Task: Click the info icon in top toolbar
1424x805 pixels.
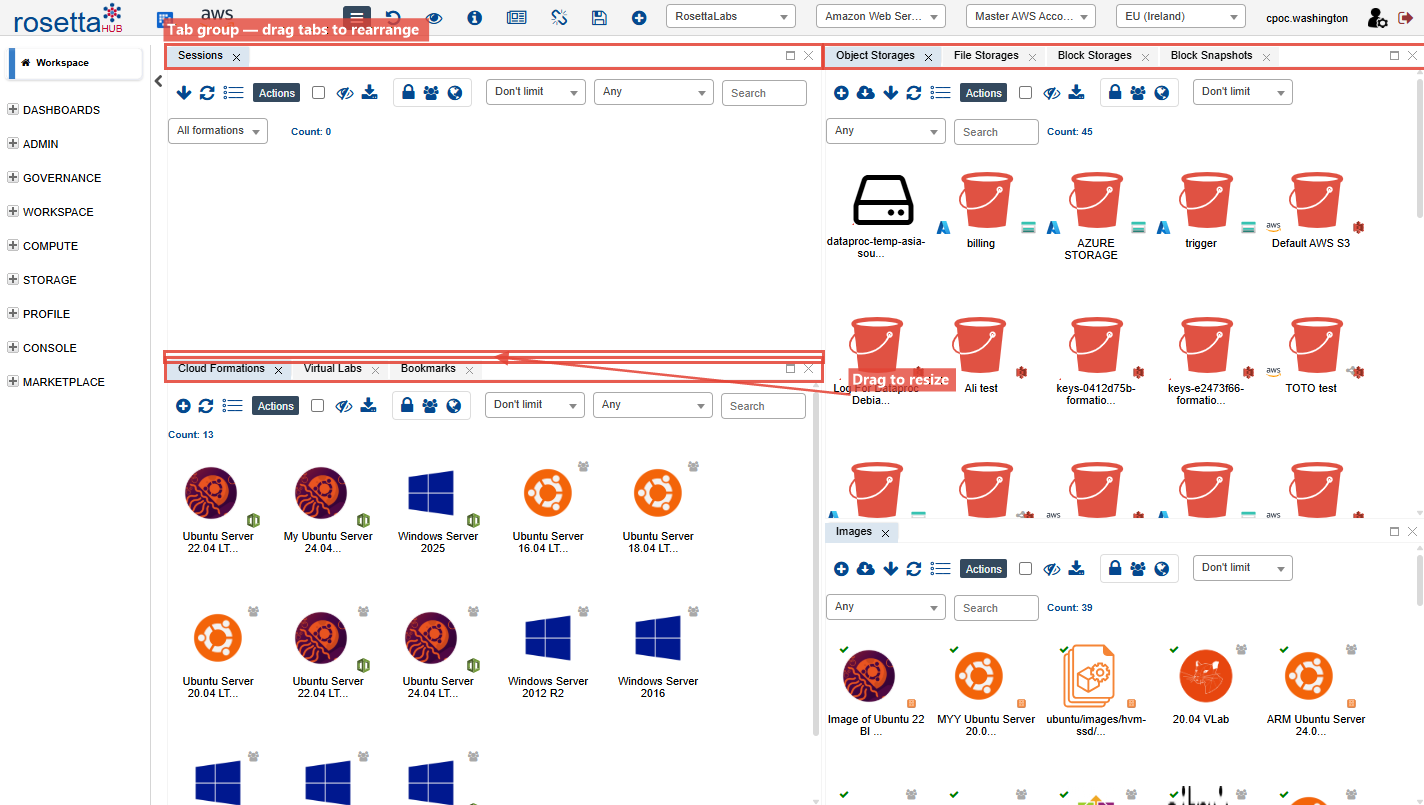Action: 474,18
